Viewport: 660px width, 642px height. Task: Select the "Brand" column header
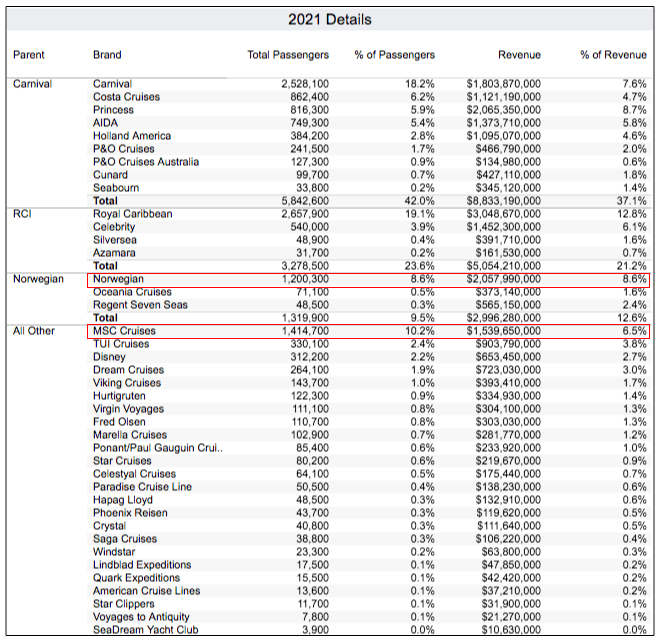107,55
